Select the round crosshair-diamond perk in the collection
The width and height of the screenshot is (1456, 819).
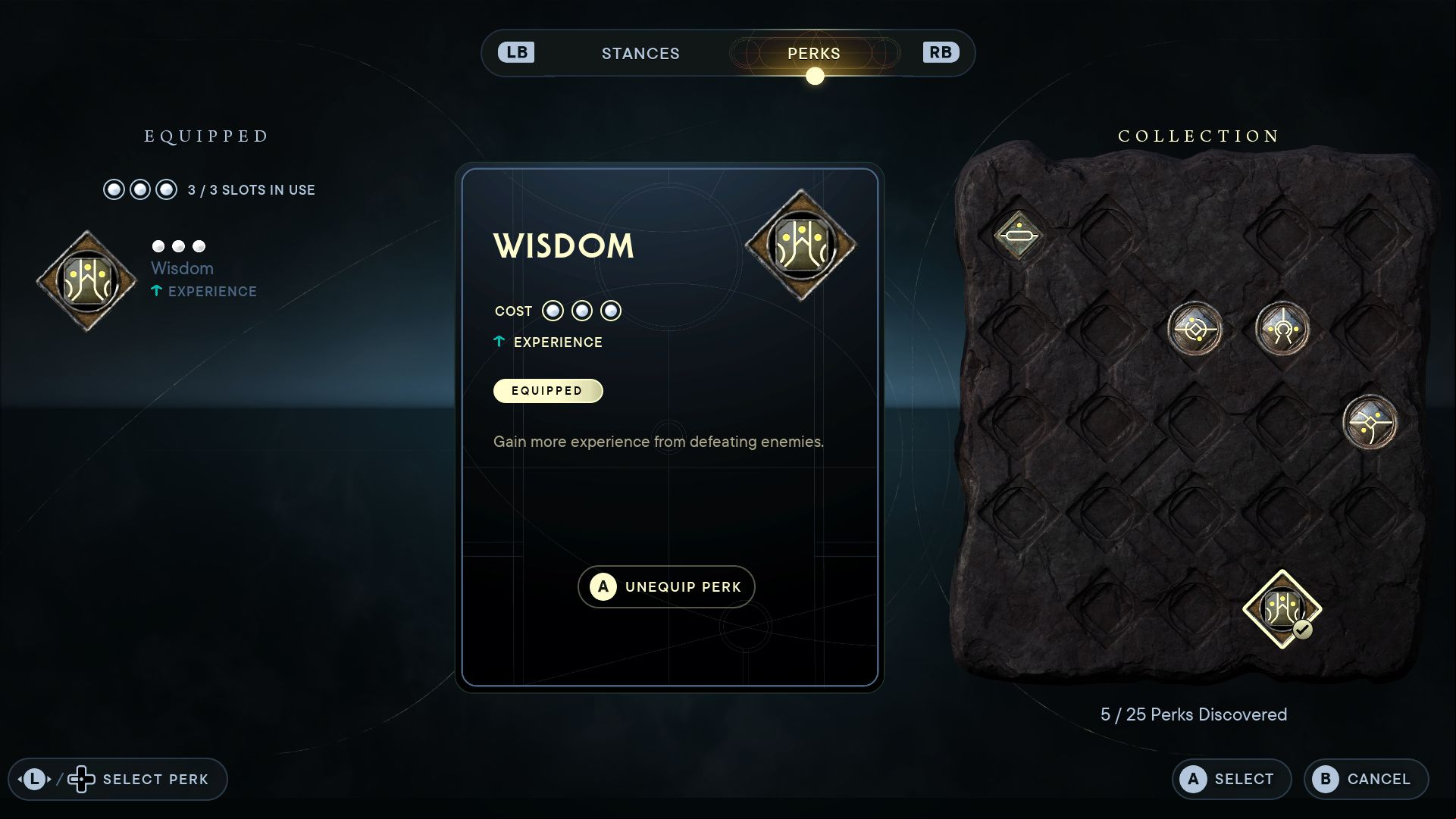point(1195,329)
